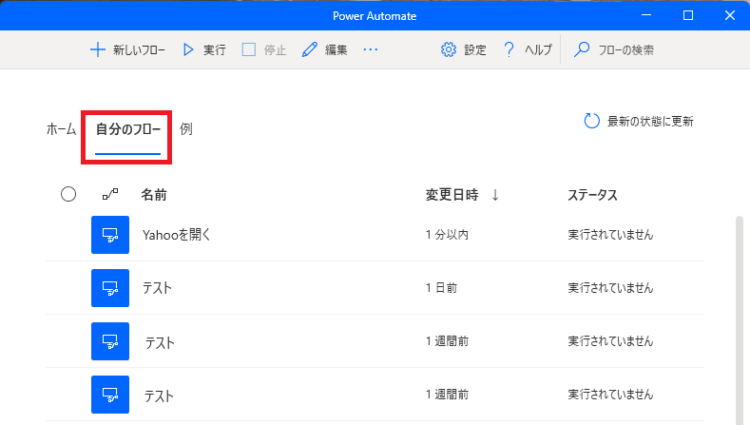
Task: Click status of Yahooを開く row
Action: click(x=610, y=235)
